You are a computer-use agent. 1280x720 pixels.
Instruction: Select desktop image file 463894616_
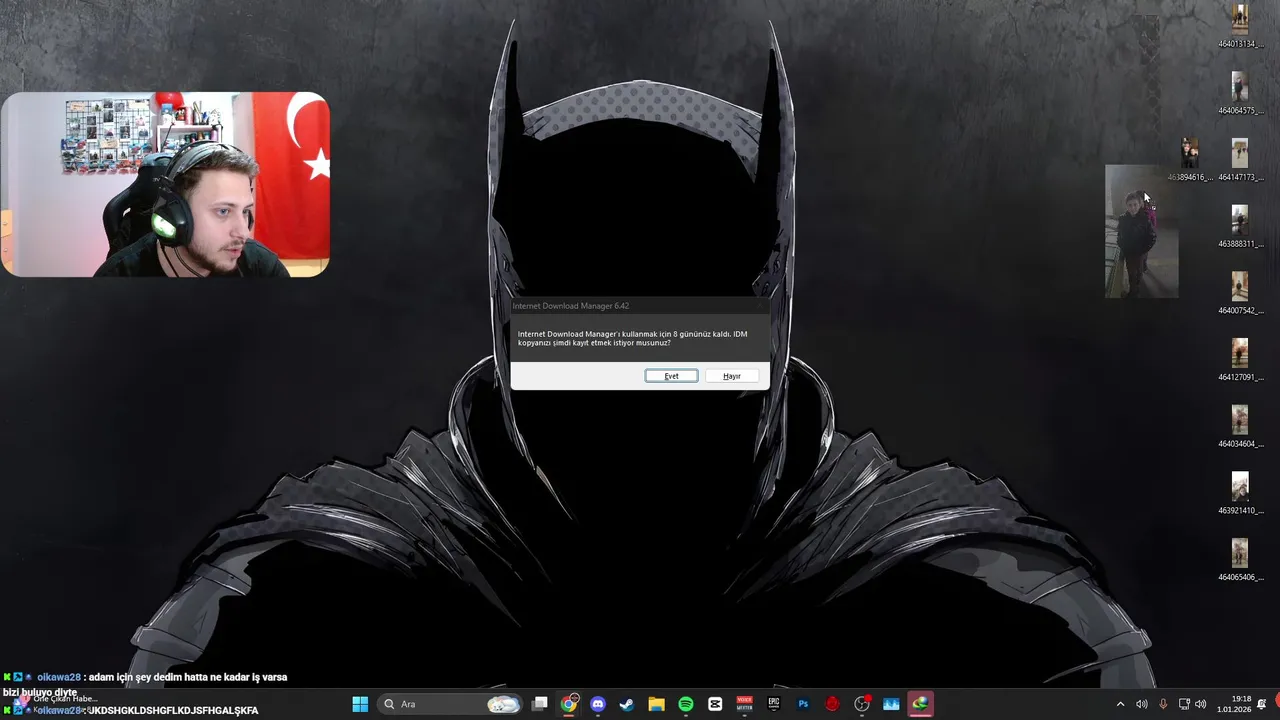1190,160
